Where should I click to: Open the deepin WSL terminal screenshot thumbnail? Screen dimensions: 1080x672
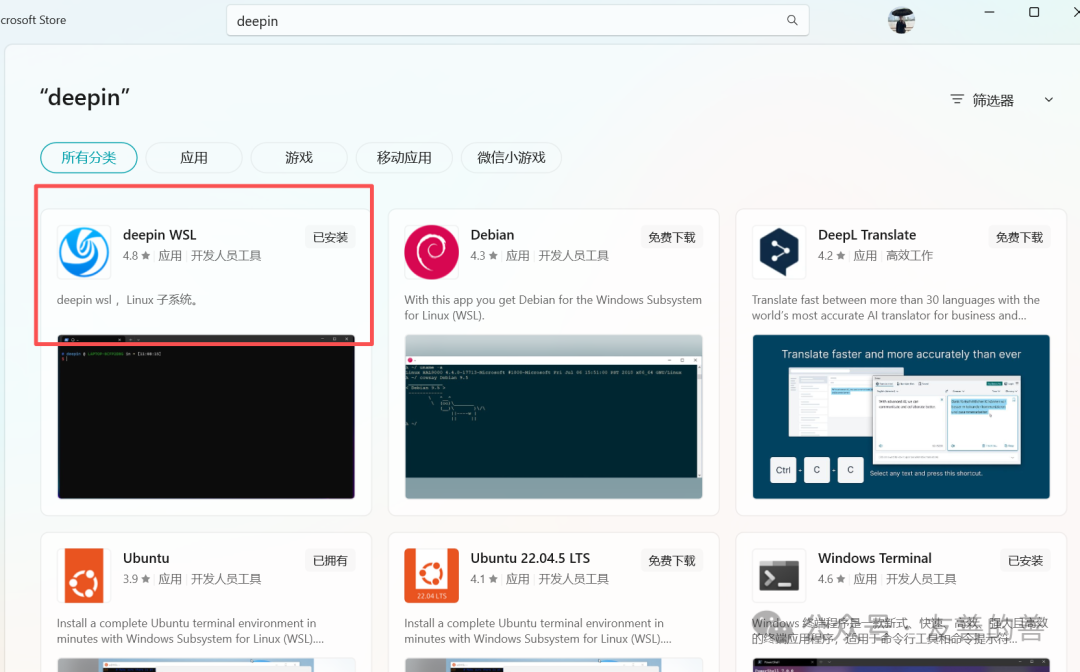(x=206, y=417)
